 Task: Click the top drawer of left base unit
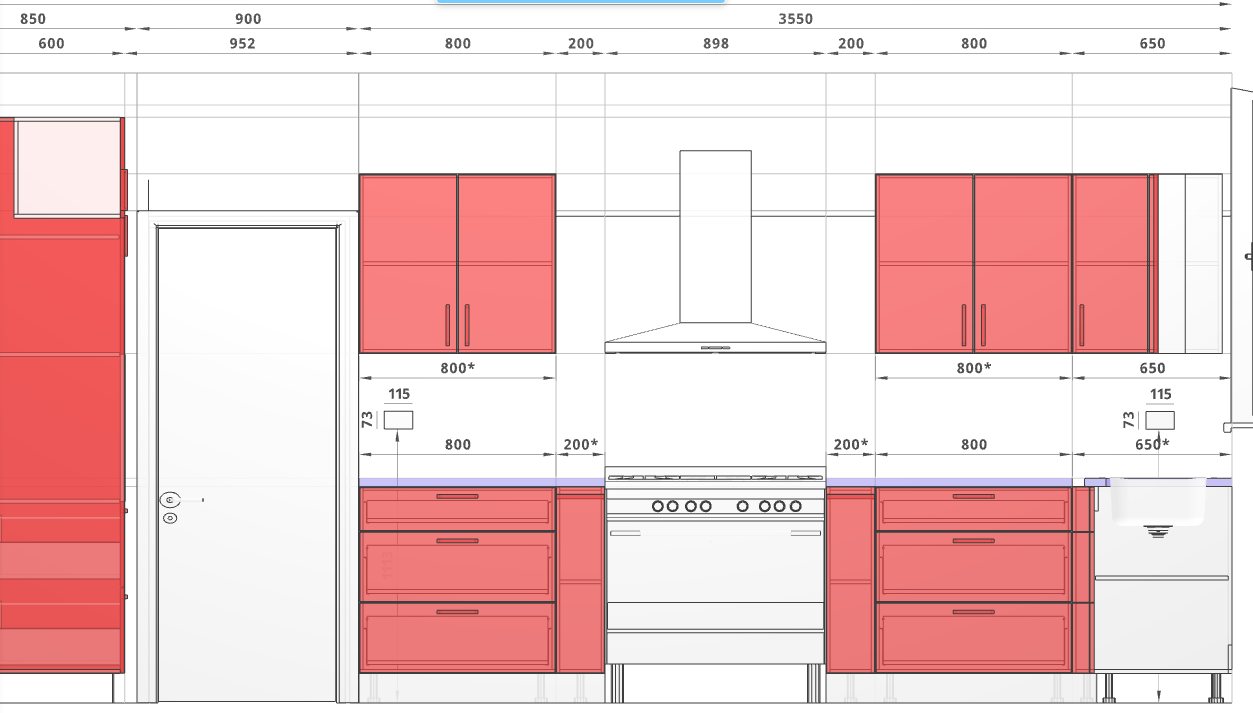click(457, 509)
